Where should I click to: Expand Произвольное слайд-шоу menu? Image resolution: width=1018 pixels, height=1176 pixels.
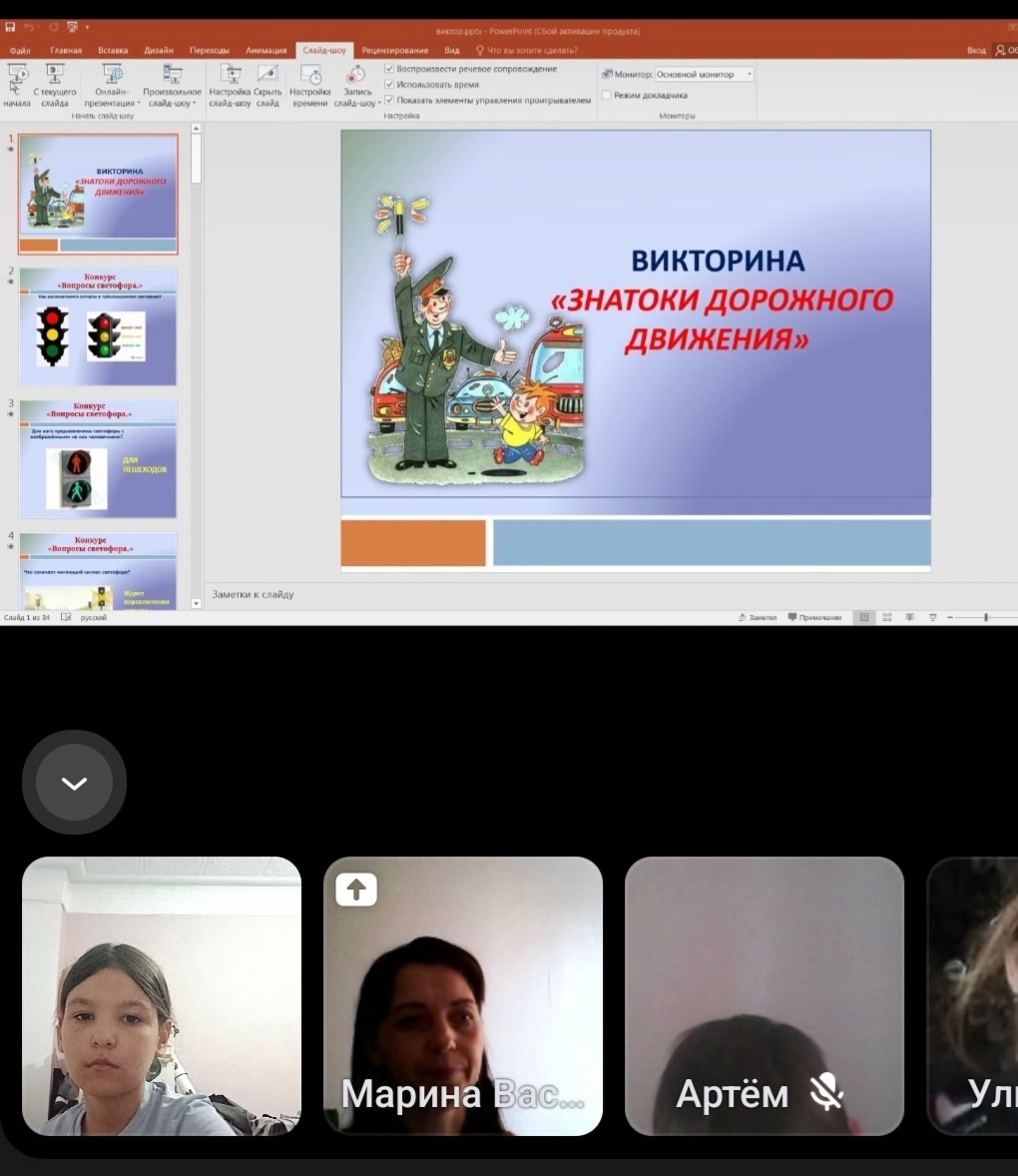point(172,86)
